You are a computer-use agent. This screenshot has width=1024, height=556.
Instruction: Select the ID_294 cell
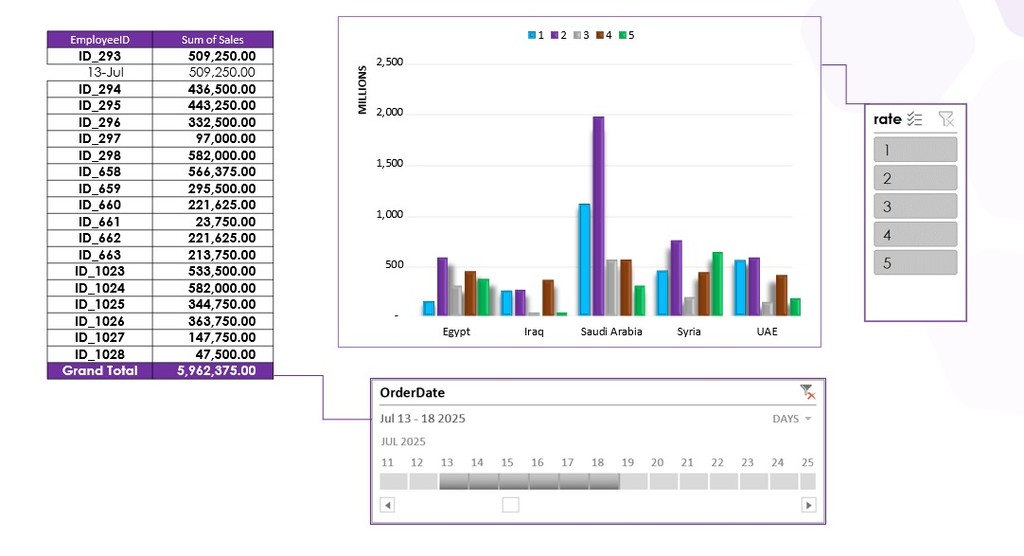coord(100,89)
